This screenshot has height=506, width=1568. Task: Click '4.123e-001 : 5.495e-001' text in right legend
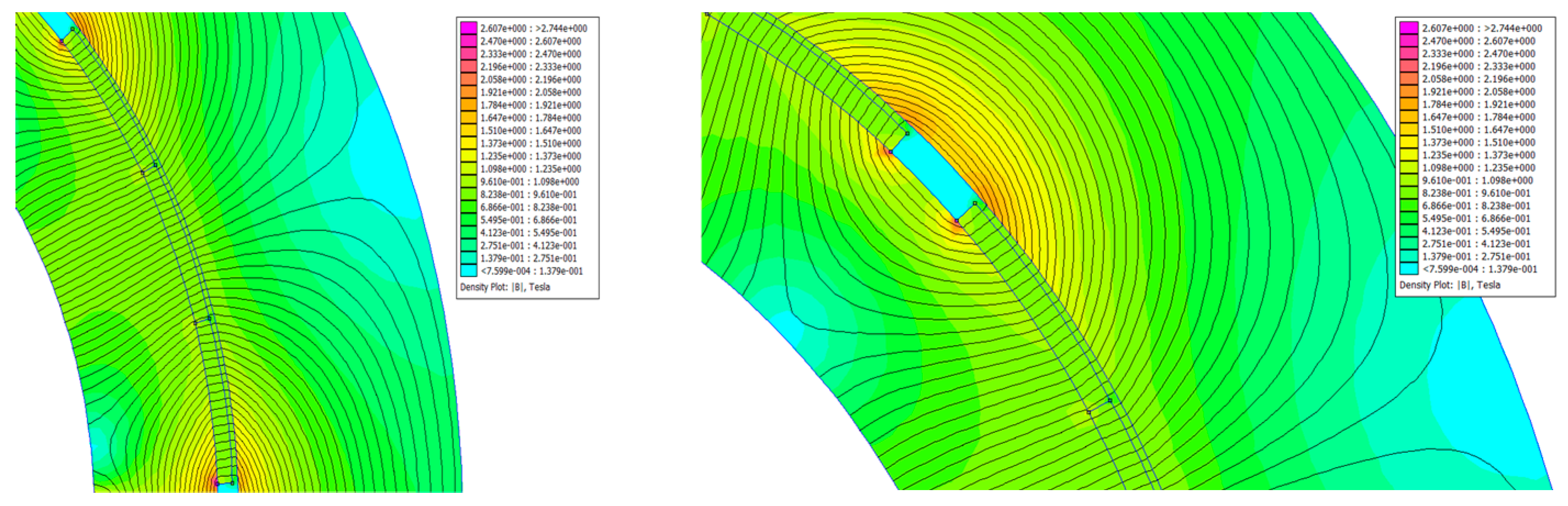pyautogui.click(x=1477, y=230)
